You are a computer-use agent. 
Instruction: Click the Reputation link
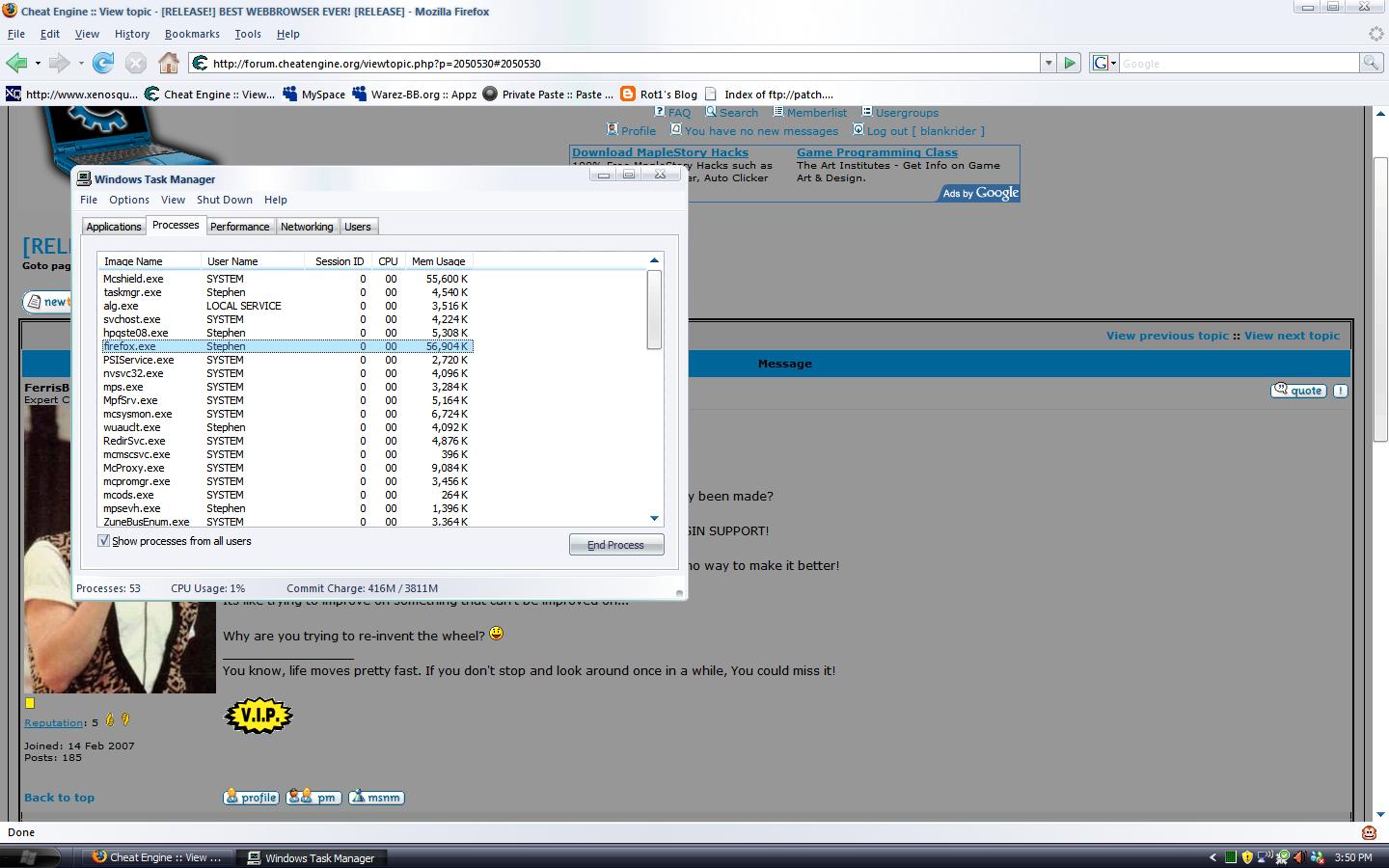pos(53,722)
